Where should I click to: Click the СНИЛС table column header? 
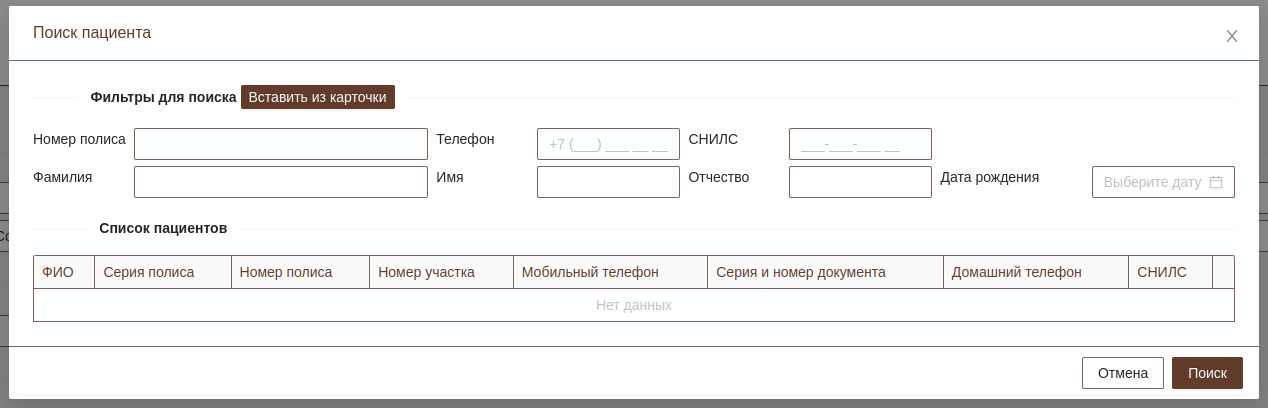pyautogui.click(x=1162, y=272)
